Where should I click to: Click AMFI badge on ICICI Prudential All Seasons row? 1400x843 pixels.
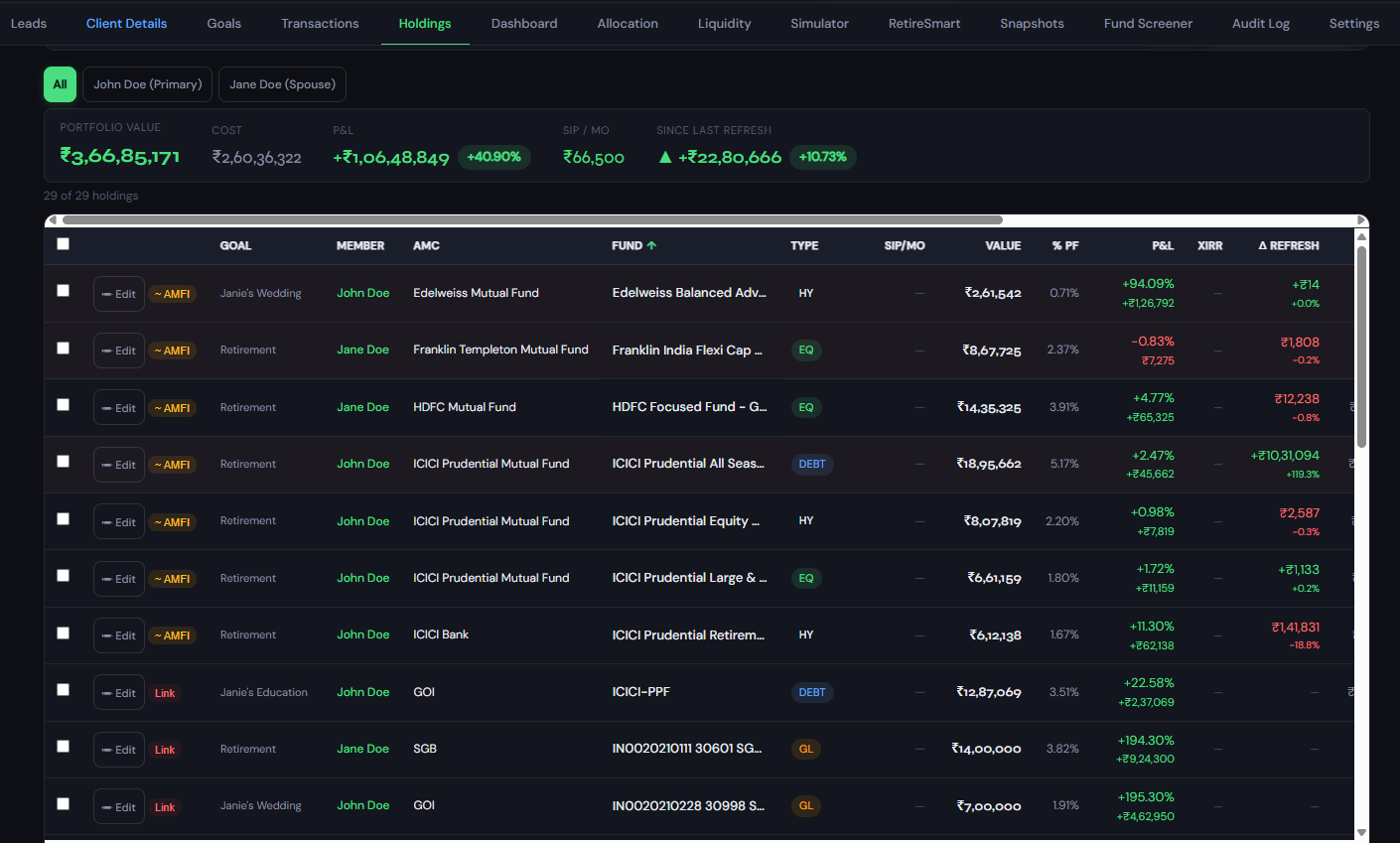172,465
